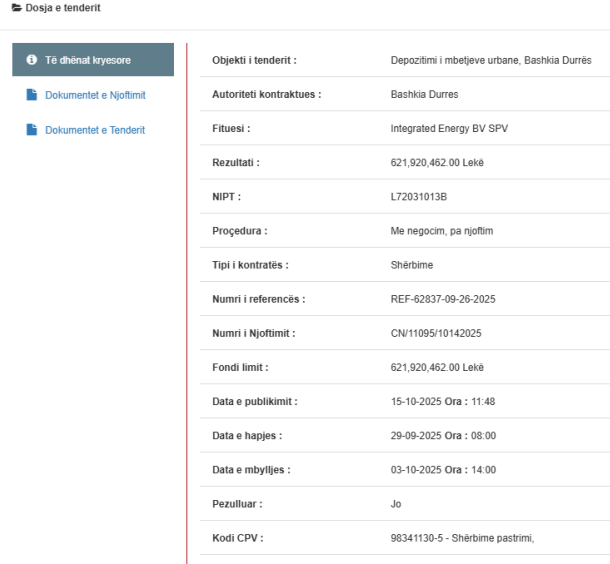
Task: Click reference number REF-62837-09-26-2025
Action: click(x=444, y=299)
